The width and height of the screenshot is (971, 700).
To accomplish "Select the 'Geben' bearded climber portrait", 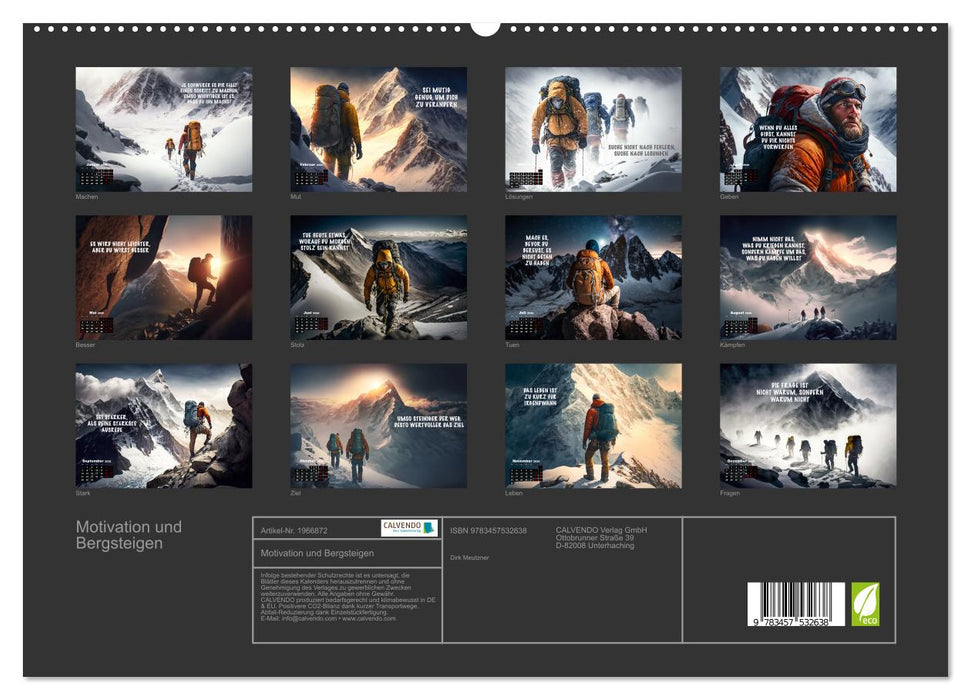I will [x=808, y=129].
